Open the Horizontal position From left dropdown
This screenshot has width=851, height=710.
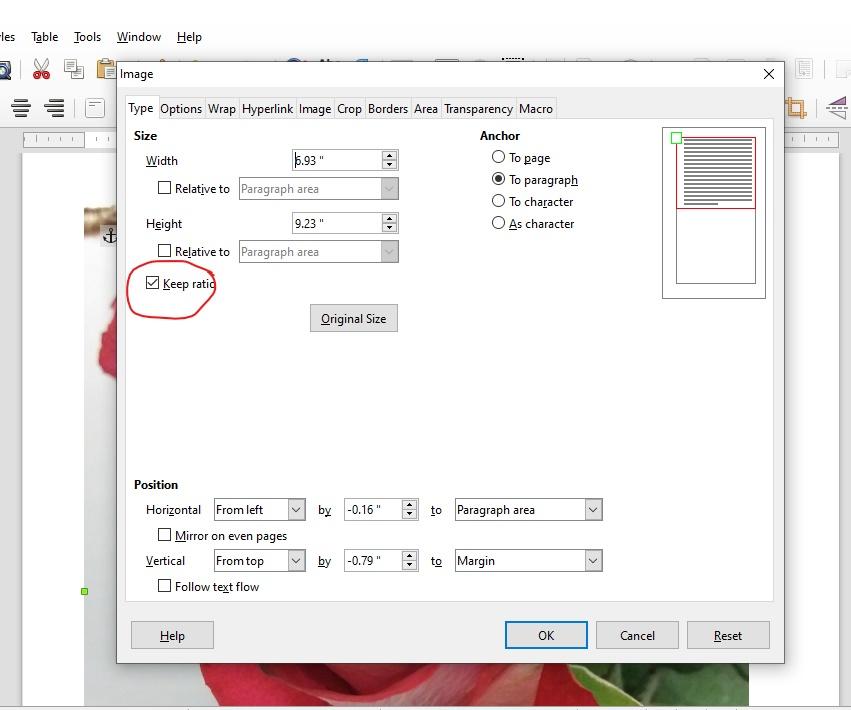[x=296, y=509]
